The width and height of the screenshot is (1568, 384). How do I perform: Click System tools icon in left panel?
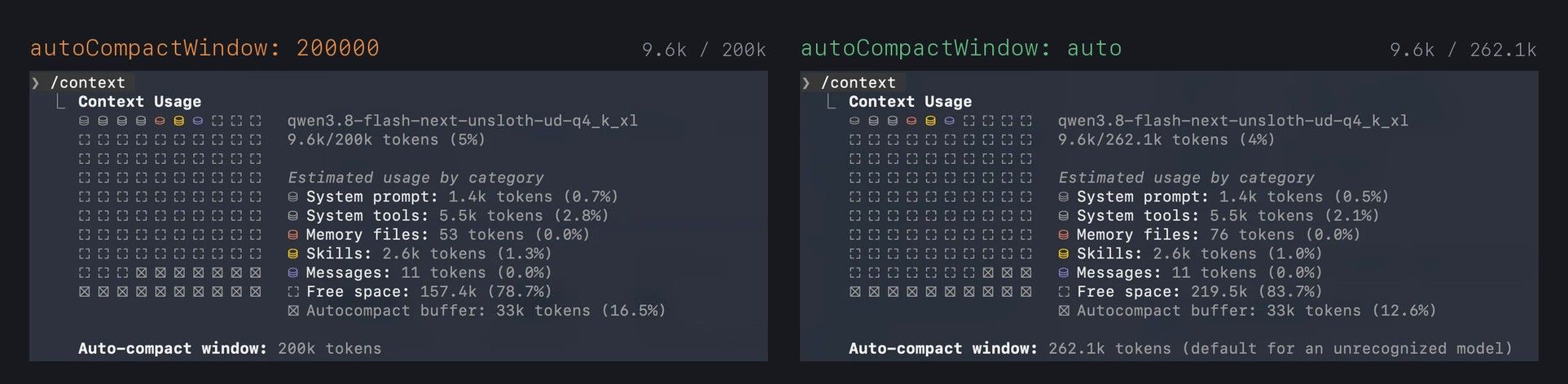coord(293,216)
